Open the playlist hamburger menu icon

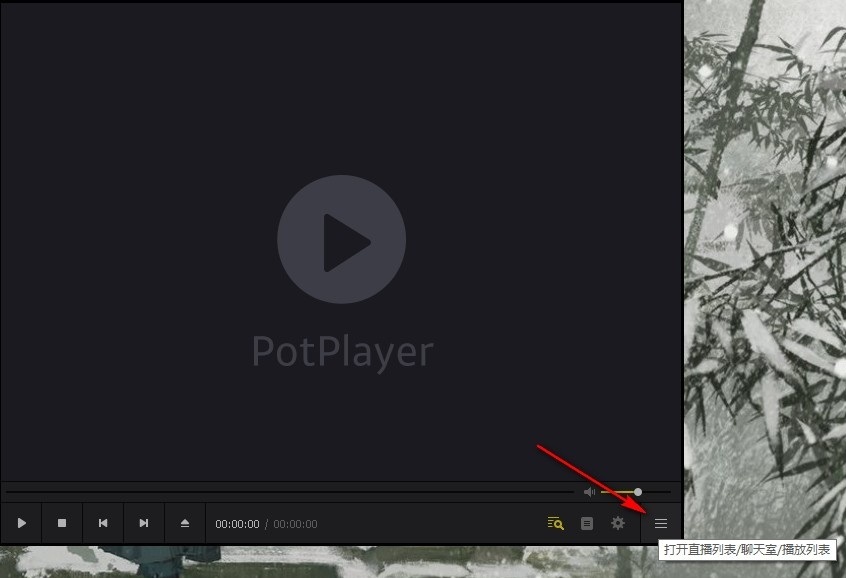[661, 523]
